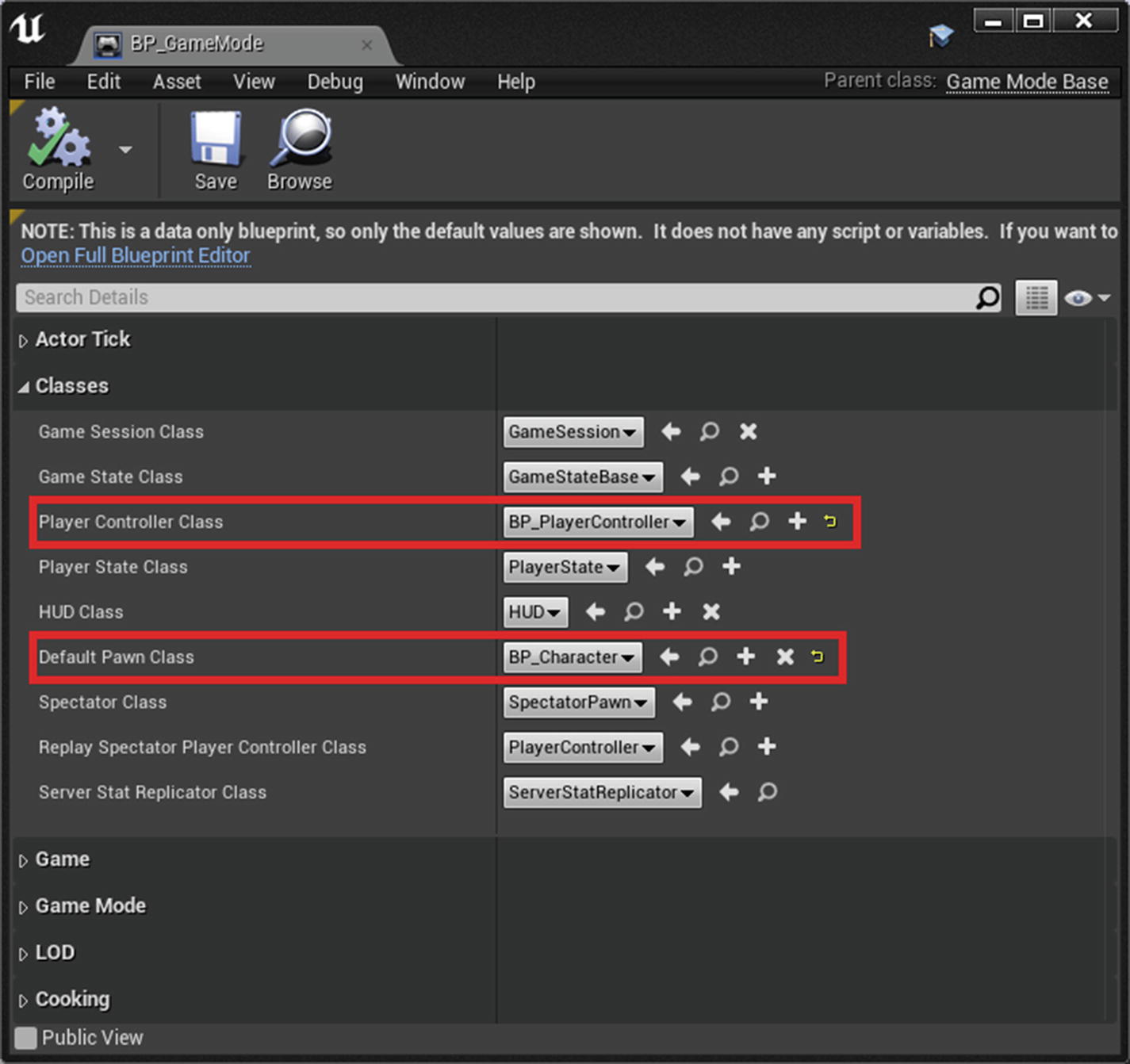Compile the BP_GameMode blueprint
1130x1064 pixels.
pyautogui.click(x=58, y=150)
